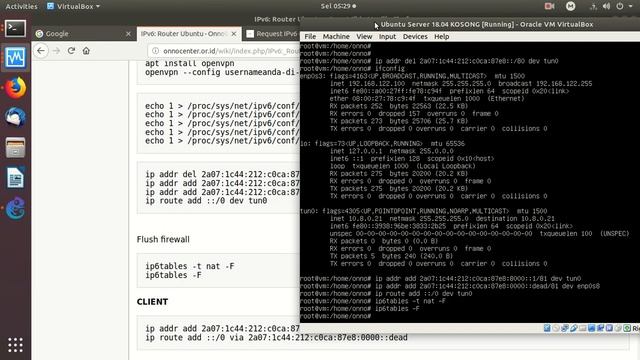640x360 pixels.
Task: Switch to the Request IPv6 tab
Action: [272, 34]
